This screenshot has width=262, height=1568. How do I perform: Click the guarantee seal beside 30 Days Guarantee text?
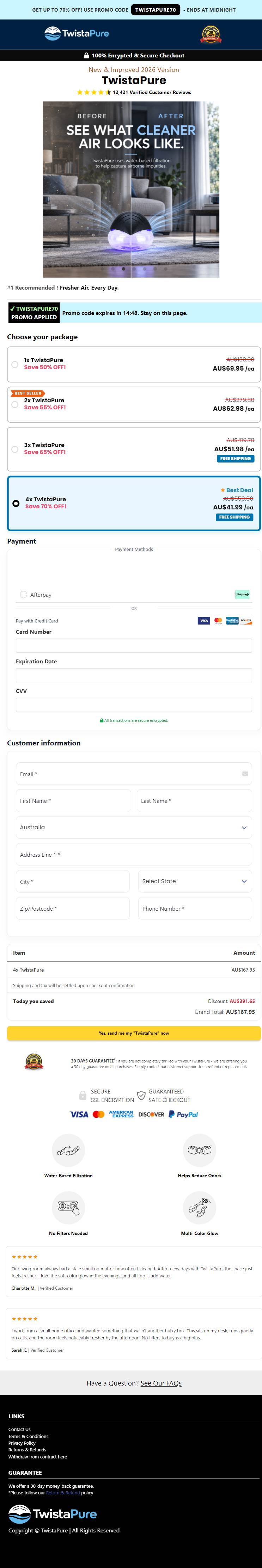[x=34, y=1063]
